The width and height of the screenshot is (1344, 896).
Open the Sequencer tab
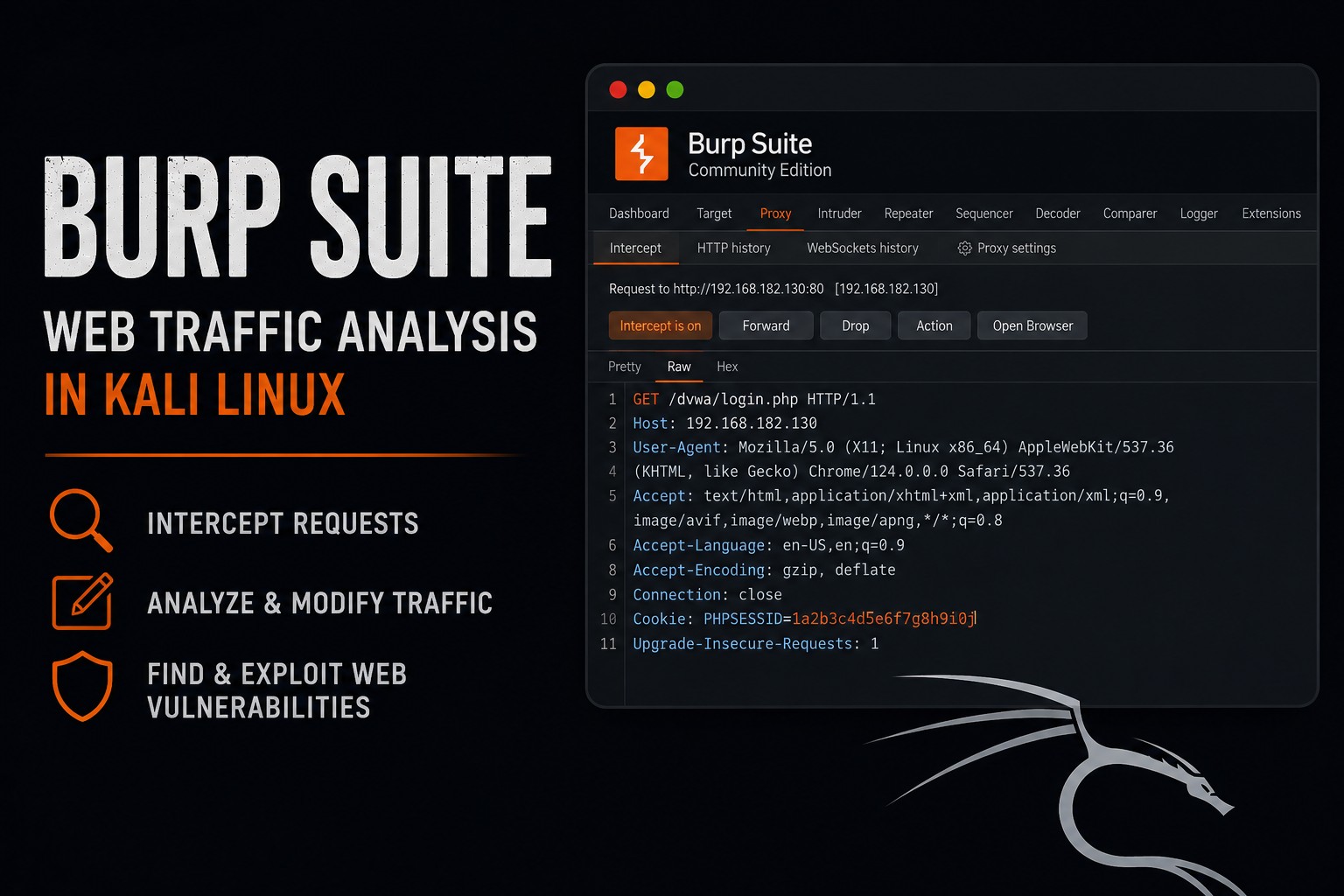984,213
